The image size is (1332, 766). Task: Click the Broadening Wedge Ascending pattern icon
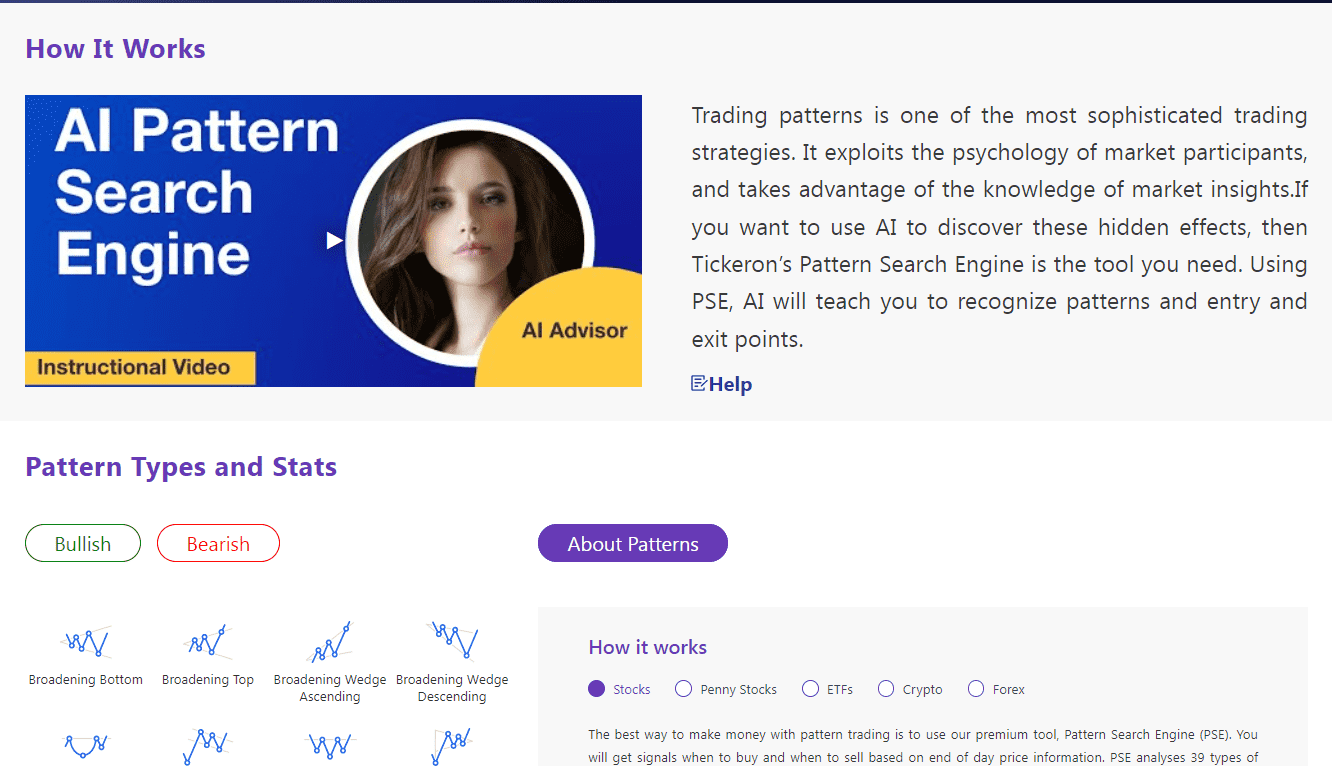coord(330,642)
